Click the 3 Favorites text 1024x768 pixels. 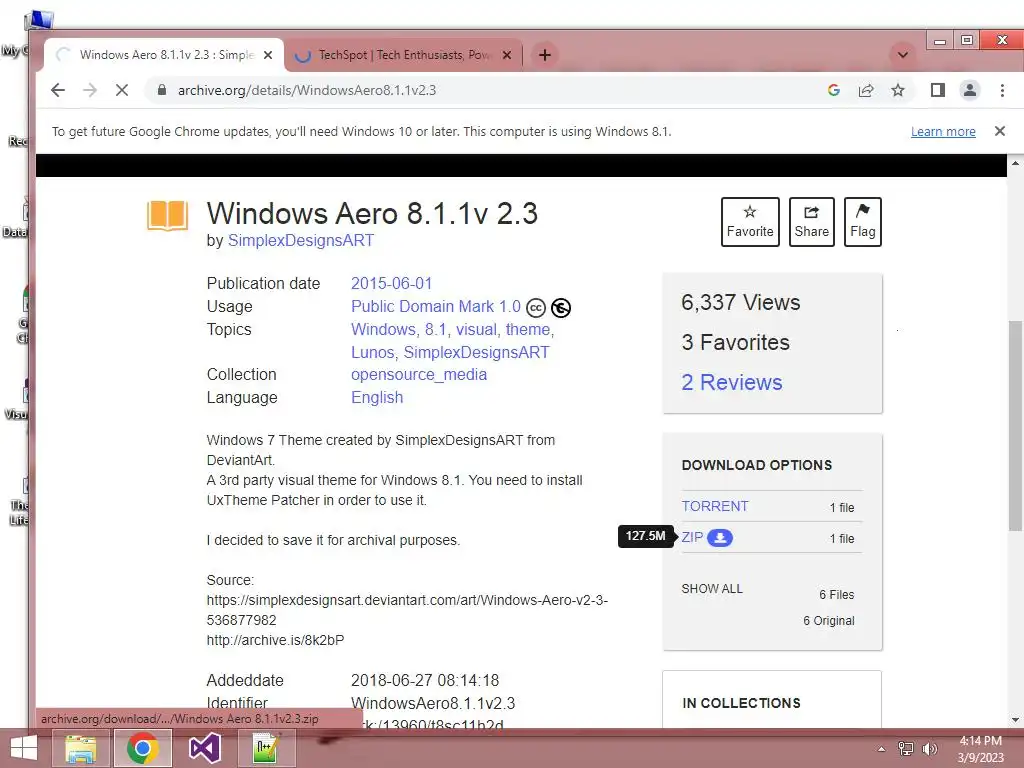point(735,342)
